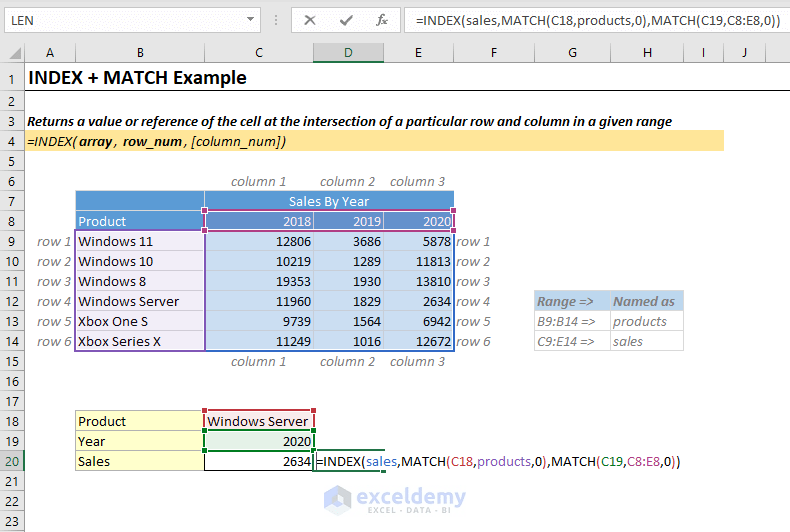Click the cell with value 6942
The height and width of the screenshot is (532, 790).
click(x=418, y=321)
